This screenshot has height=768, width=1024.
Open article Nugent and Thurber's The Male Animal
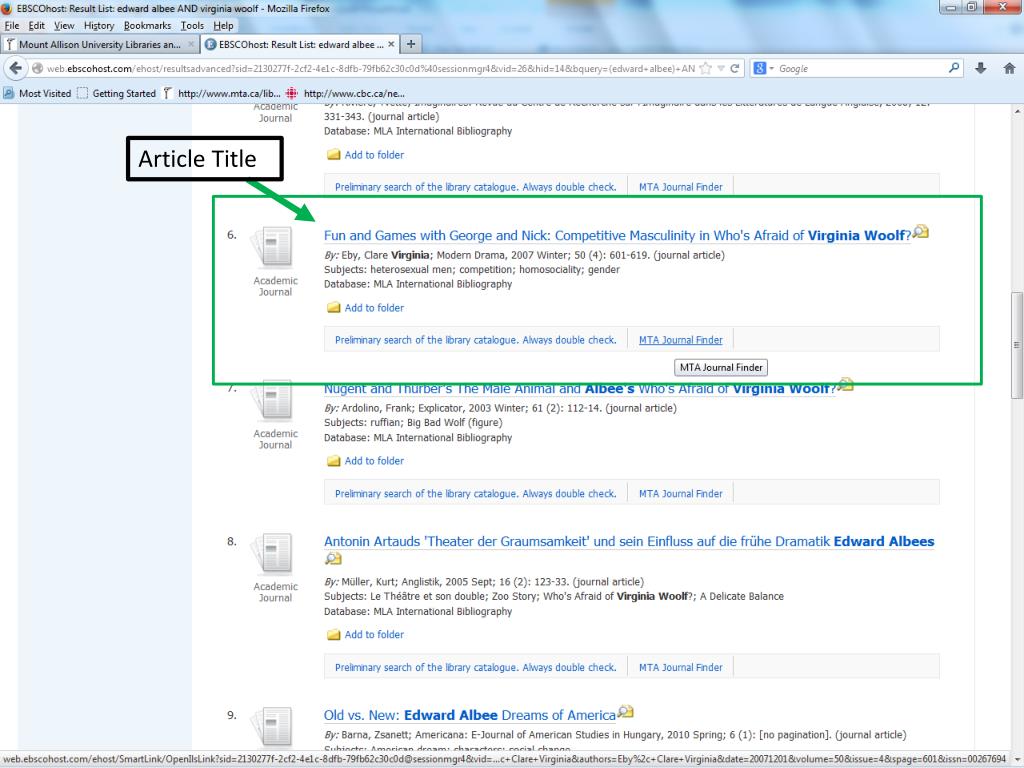[580, 389]
